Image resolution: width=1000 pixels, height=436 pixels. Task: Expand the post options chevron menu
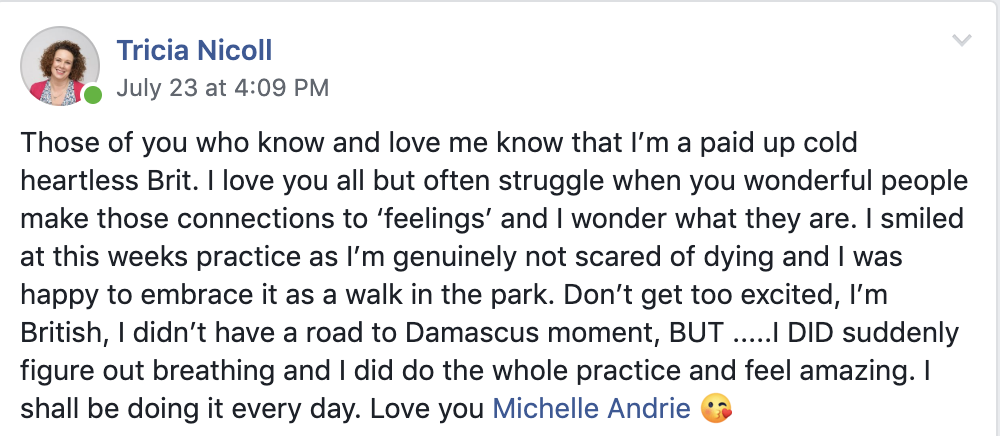click(x=961, y=40)
